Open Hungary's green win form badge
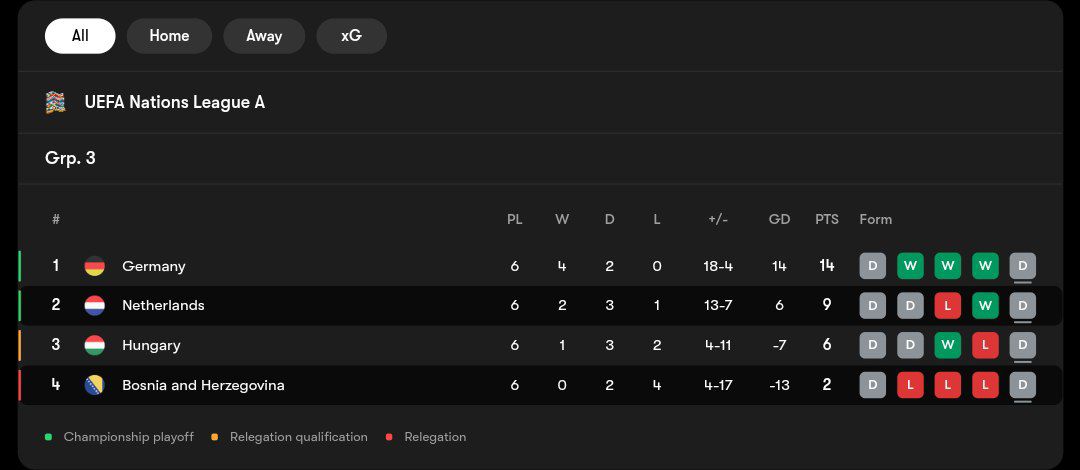The height and width of the screenshot is (470, 1080). point(947,345)
